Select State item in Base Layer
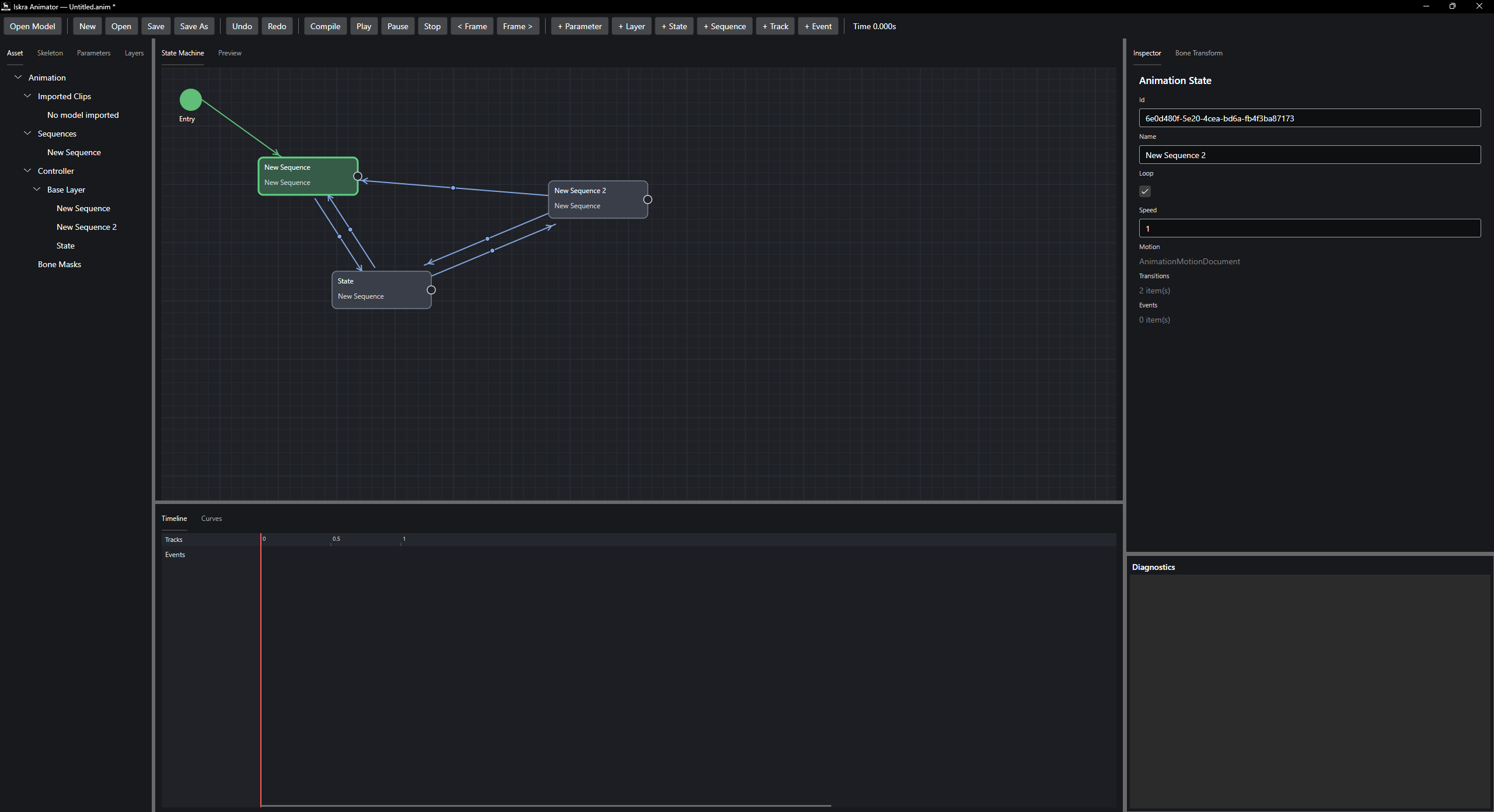This screenshot has width=1494, height=812. click(x=65, y=246)
